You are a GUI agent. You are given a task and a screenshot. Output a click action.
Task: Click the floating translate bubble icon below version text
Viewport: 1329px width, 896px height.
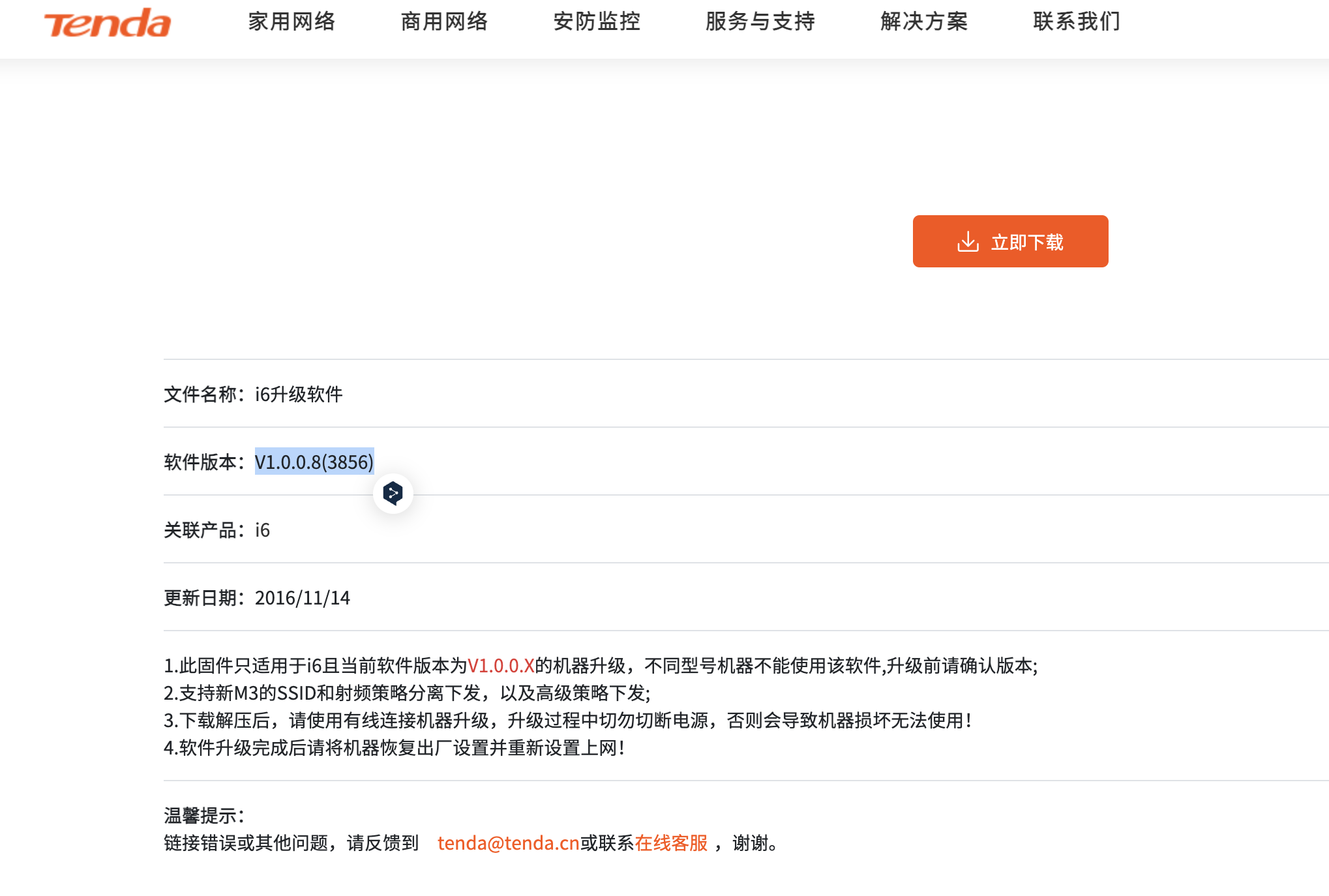coord(395,494)
